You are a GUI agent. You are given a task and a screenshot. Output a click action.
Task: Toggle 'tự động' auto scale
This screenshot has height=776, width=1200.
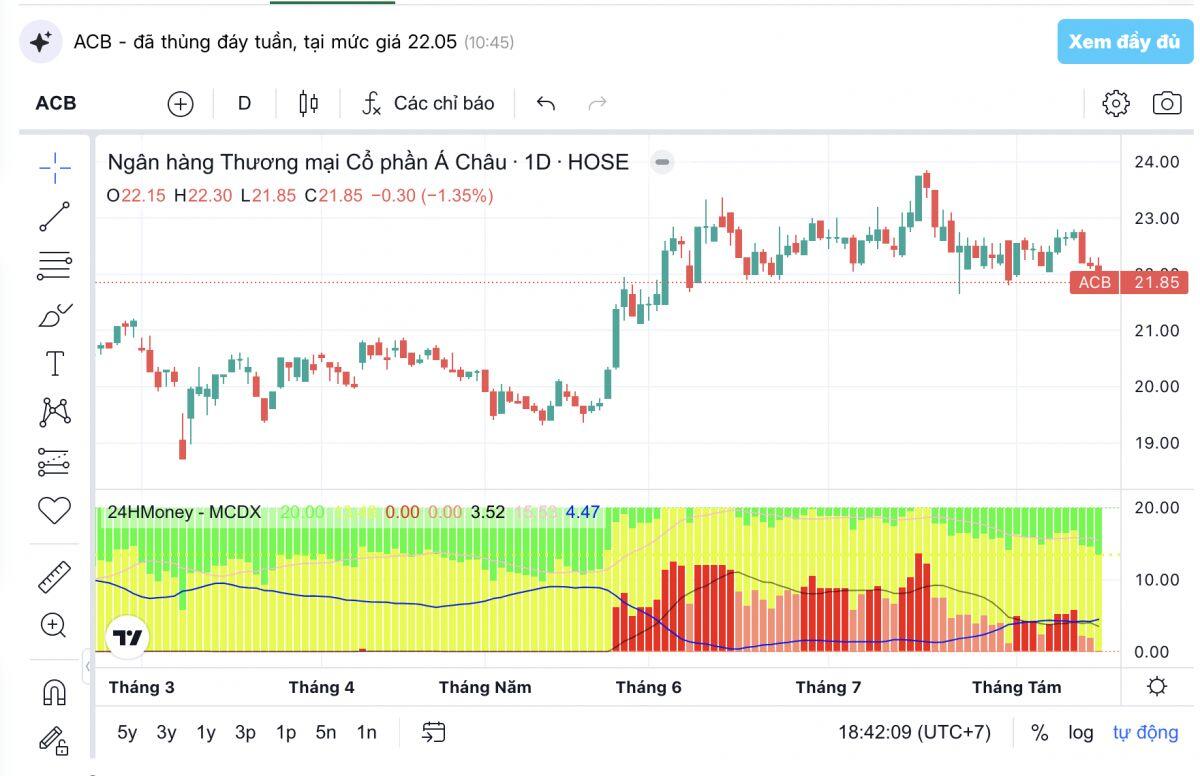click(1145, 732)
